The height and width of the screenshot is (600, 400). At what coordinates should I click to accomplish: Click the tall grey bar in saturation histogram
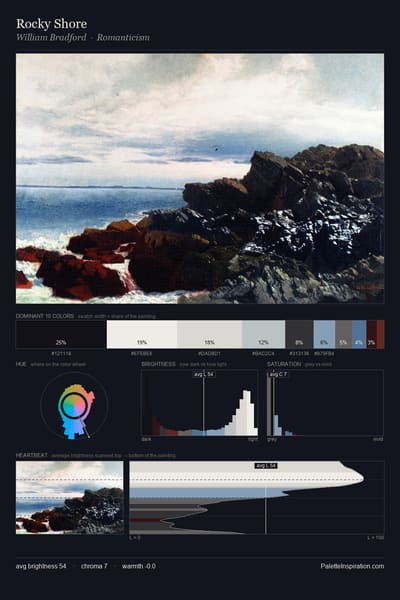coord(270,406)
